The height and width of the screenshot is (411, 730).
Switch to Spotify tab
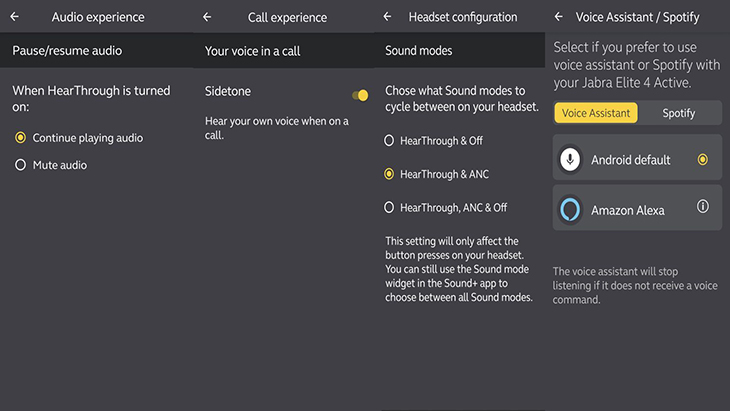[679, 113]
